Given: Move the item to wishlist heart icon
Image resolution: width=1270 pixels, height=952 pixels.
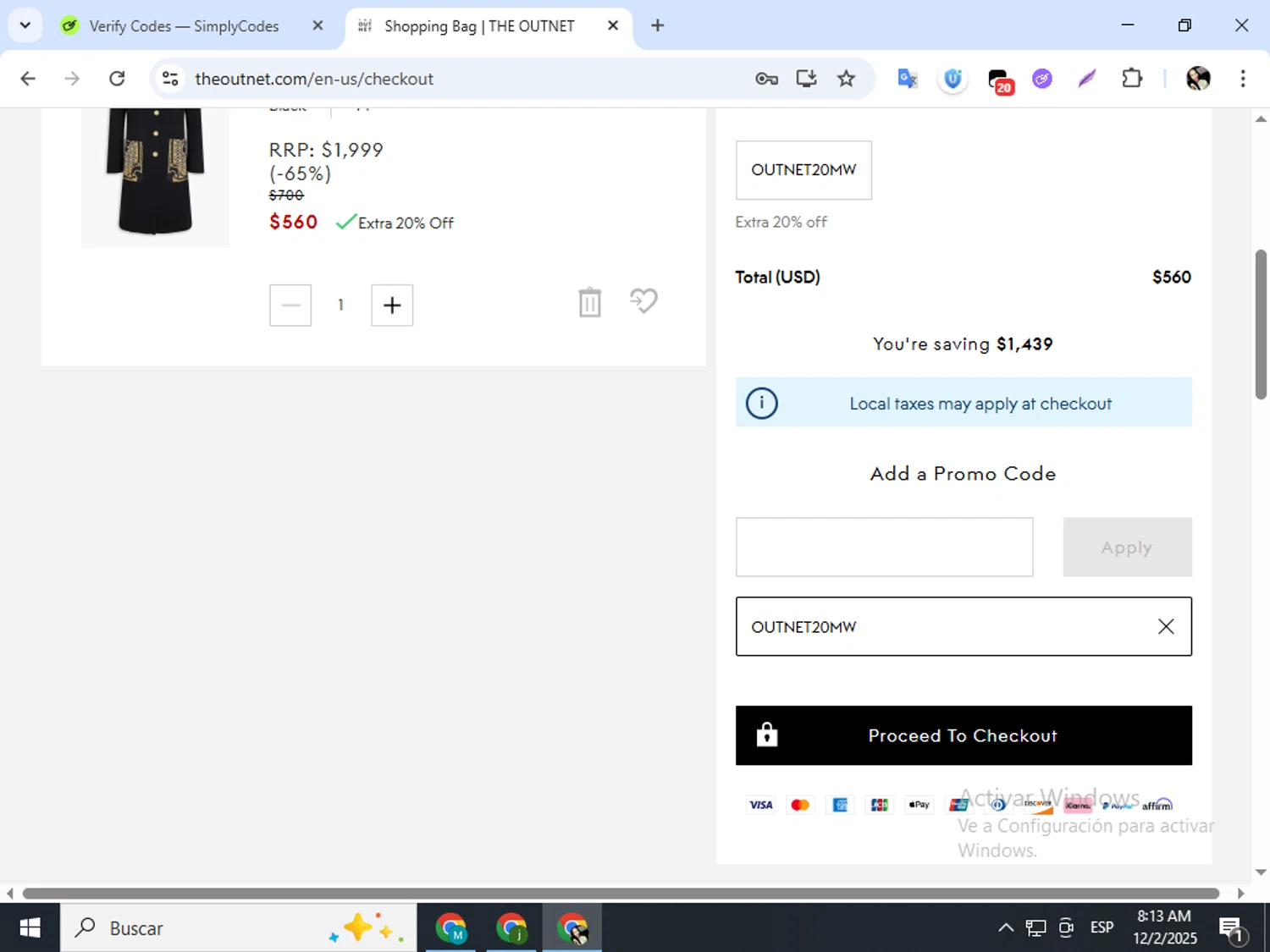Looking at the screenshot, I should [x=643, y=300].
